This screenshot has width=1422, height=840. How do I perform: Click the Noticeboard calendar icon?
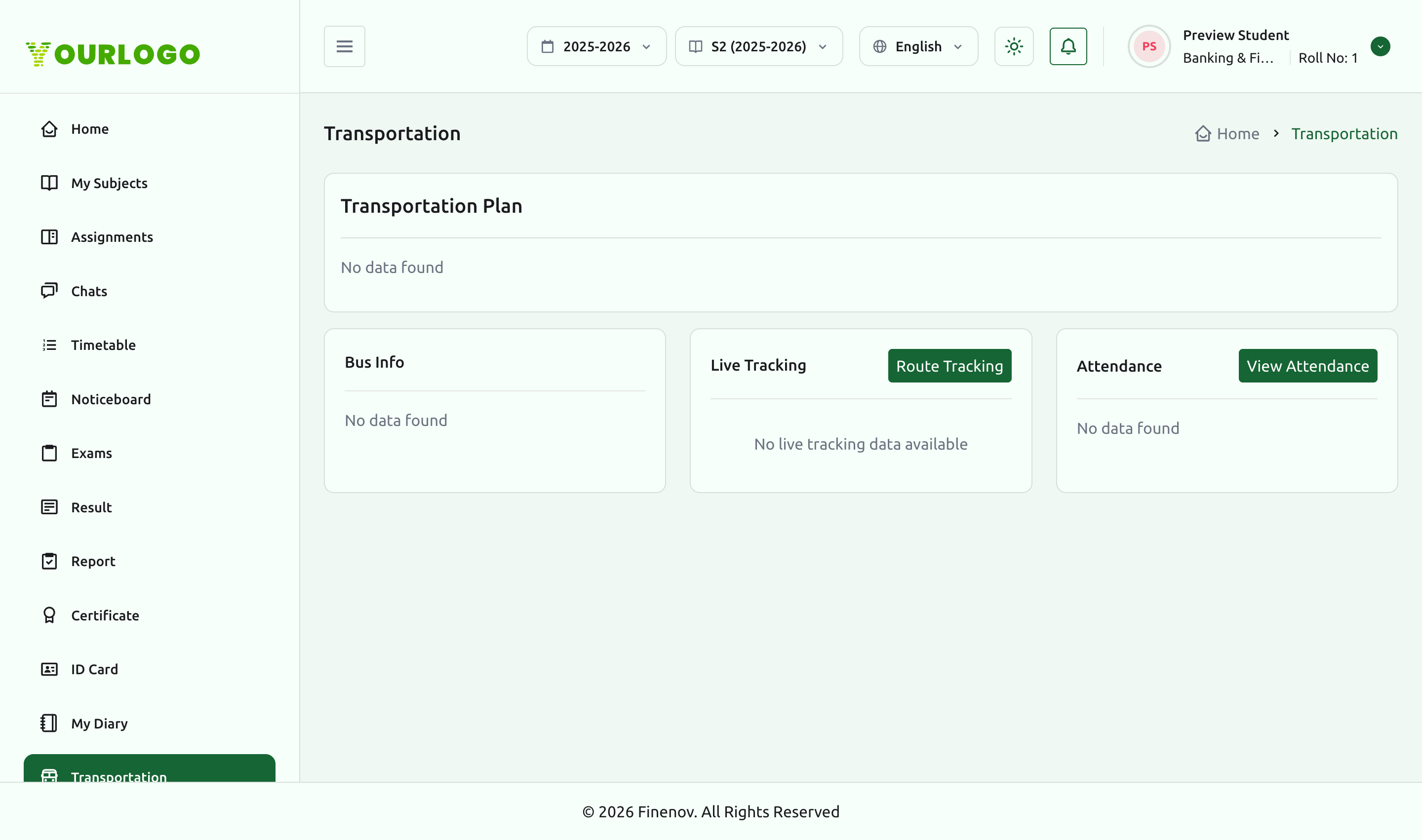point(49,399)
